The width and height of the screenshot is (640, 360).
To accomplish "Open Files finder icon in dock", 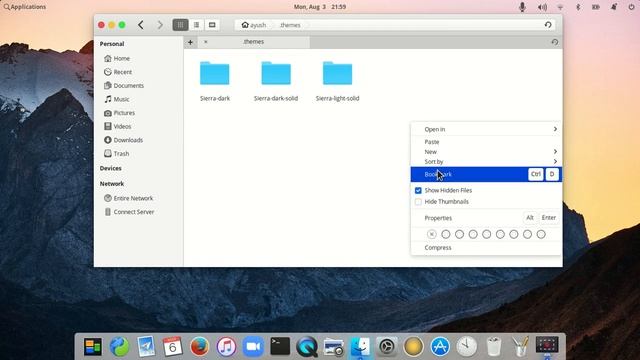I will [x=360, y=347].
